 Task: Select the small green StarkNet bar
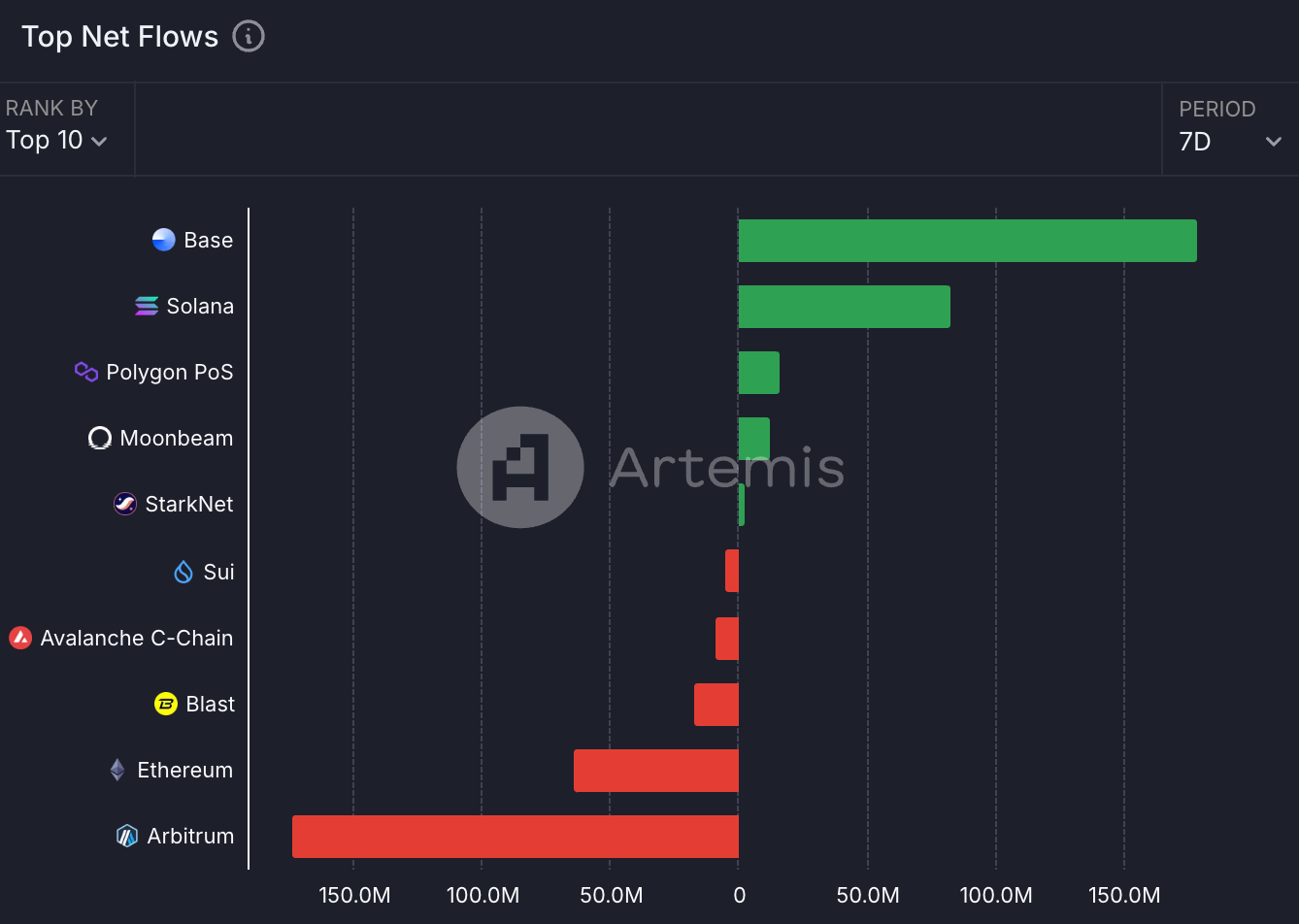(742, 505)
